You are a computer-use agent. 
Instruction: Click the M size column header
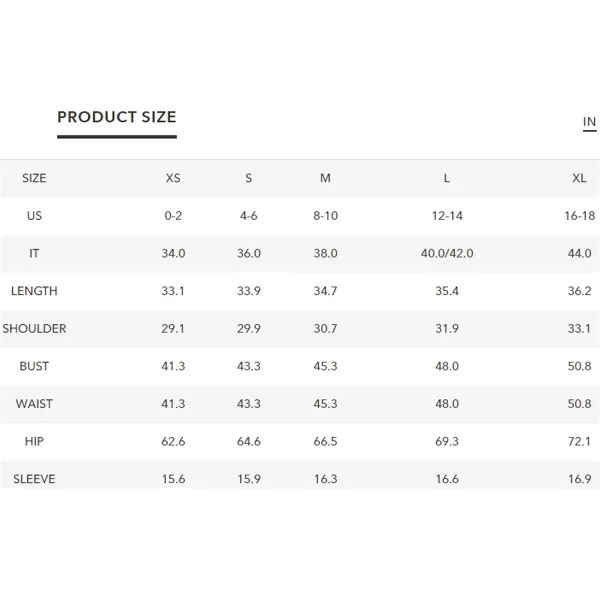325,178
